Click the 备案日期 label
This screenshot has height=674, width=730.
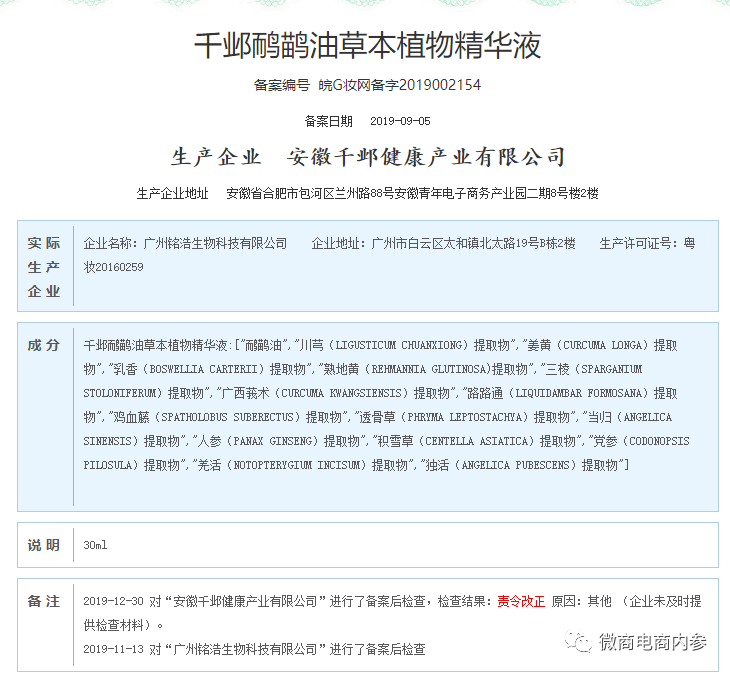coord(329,121)
